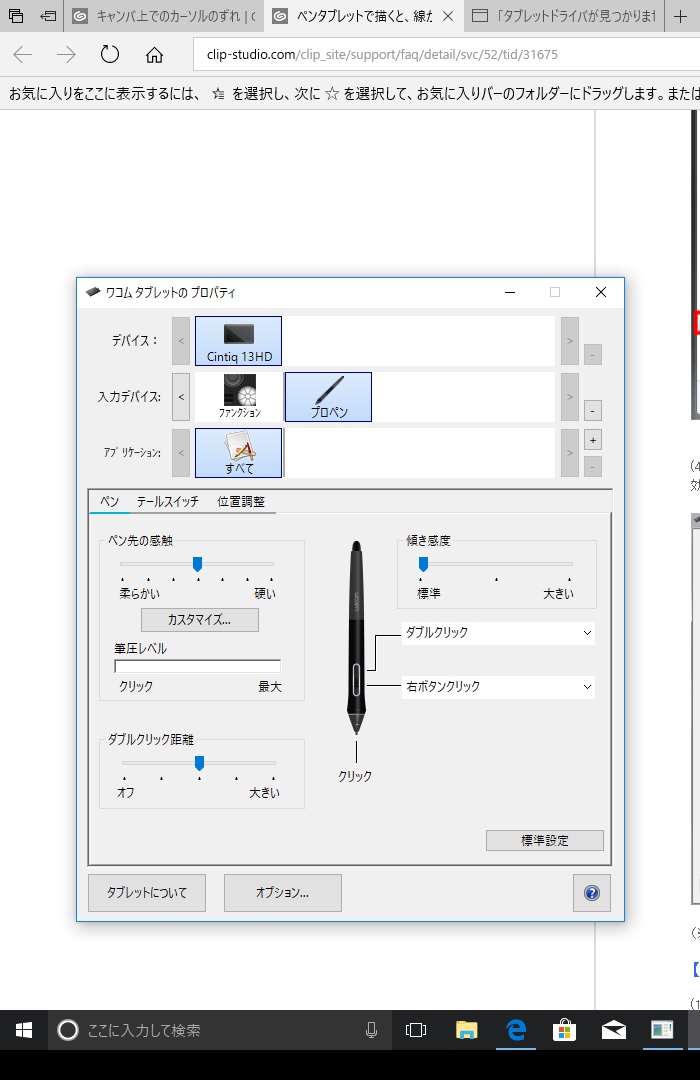The width and height of the screenshot is (700, 1086).
Task: Select the プロペン tool icon
Action: [x=328, y=397]
